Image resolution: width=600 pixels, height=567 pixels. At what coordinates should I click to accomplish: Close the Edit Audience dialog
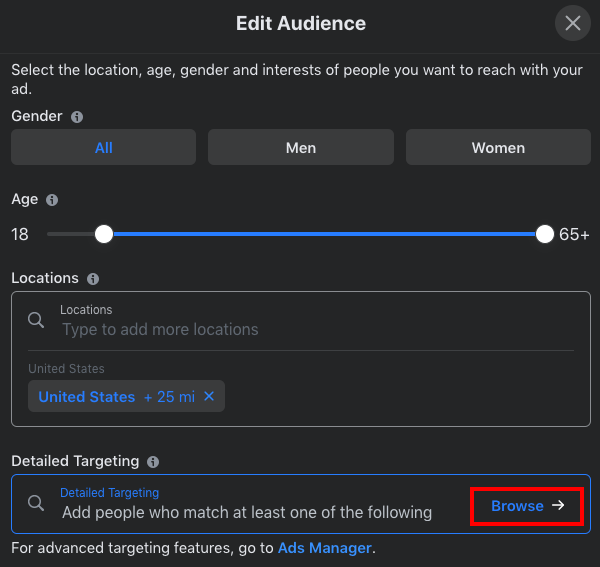(573, 23)
